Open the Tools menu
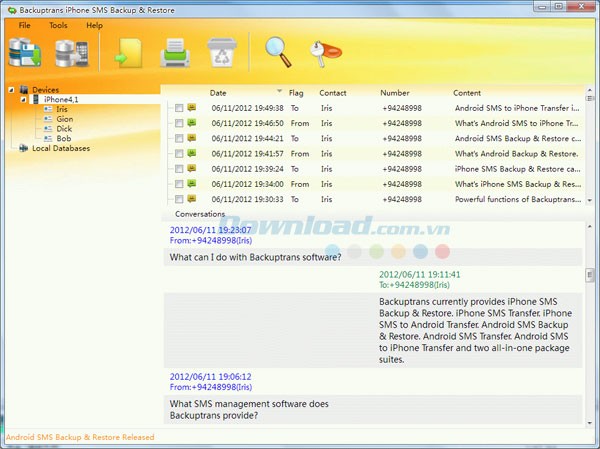The image size is (600, 449). 58,25
